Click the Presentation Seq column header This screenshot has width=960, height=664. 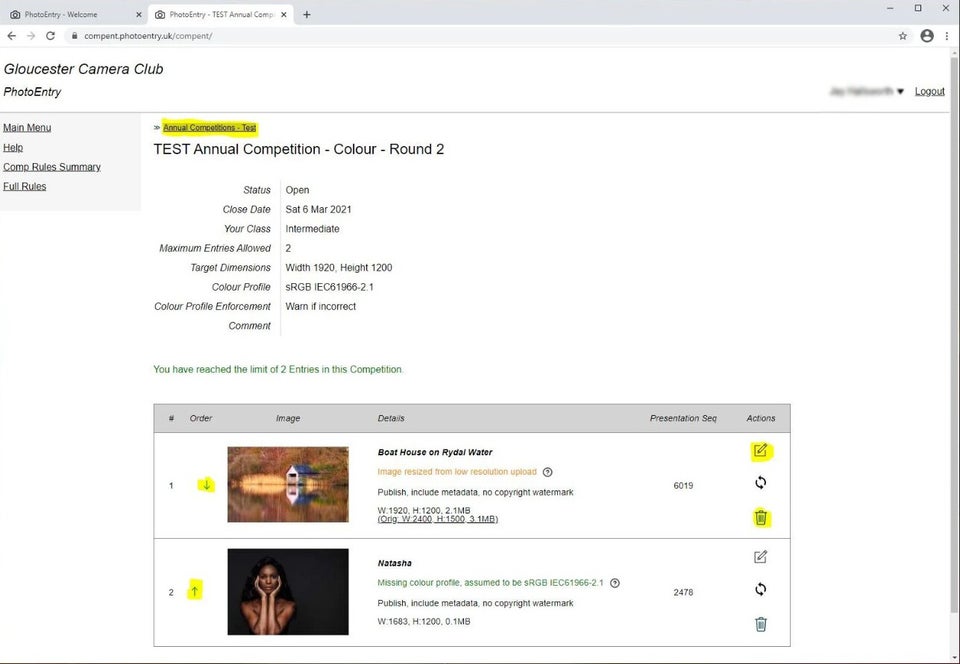[683, 418]
